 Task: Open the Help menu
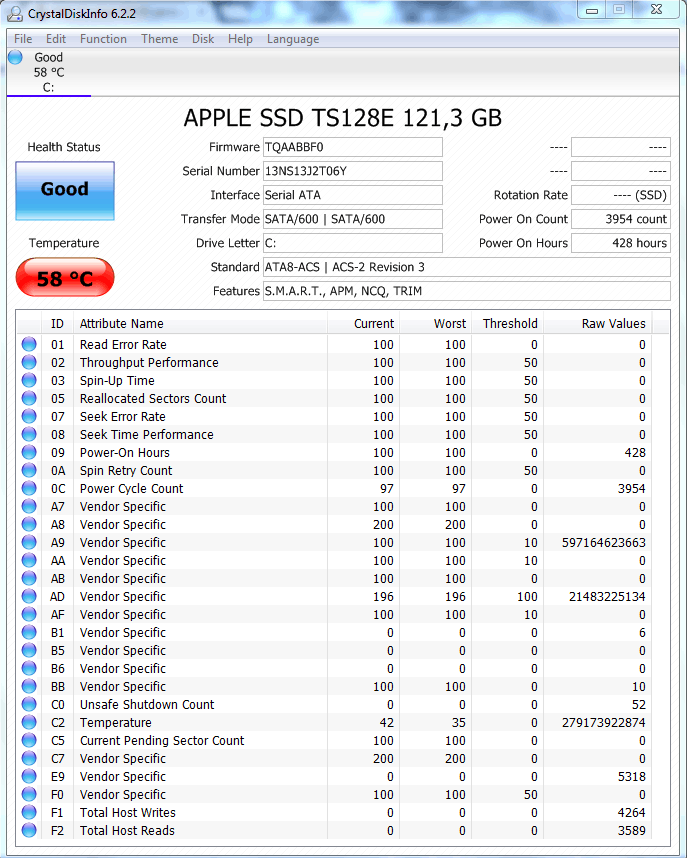coord(240,39)
